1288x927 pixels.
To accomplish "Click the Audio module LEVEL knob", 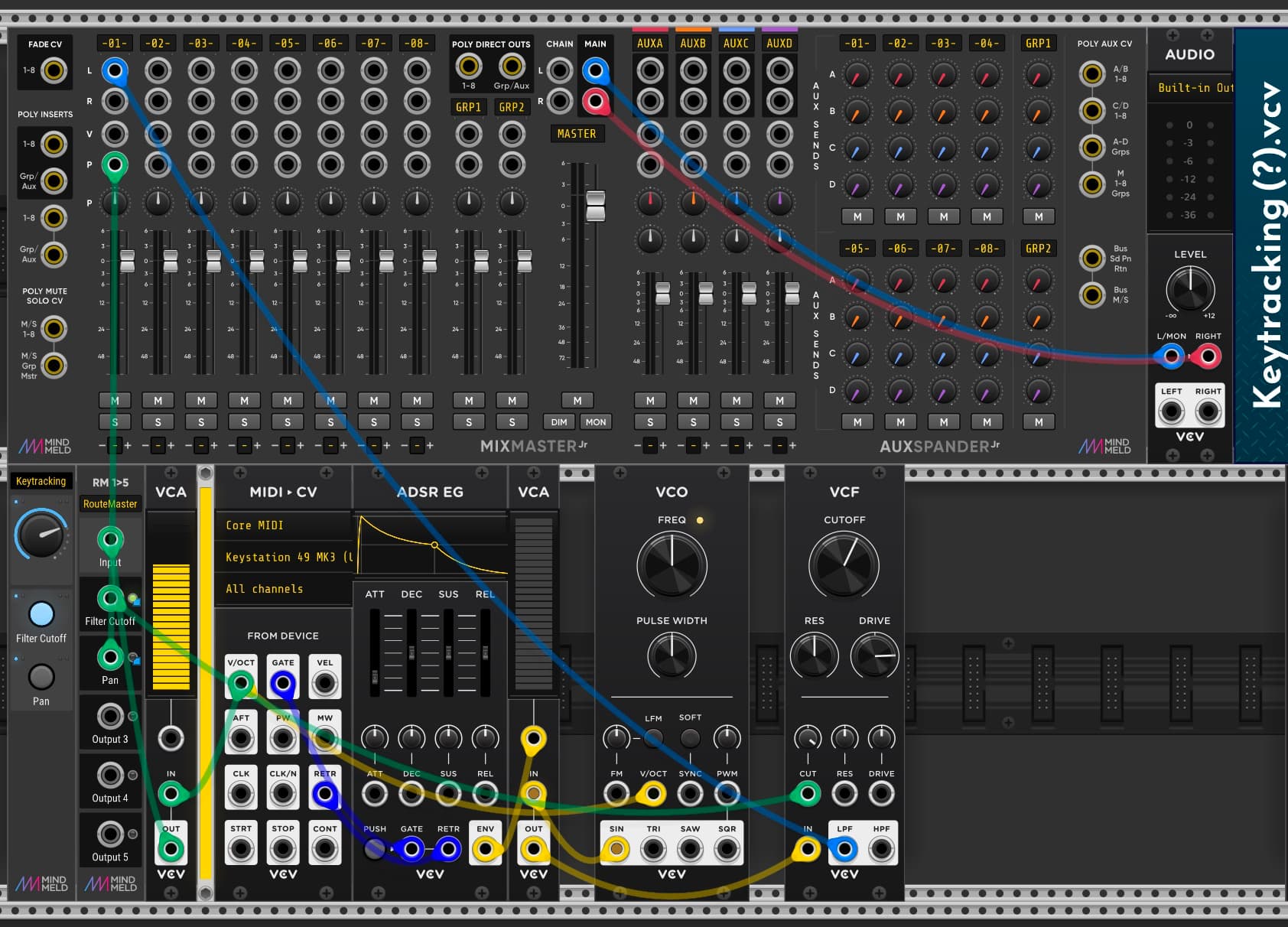I will point(1190,289).
